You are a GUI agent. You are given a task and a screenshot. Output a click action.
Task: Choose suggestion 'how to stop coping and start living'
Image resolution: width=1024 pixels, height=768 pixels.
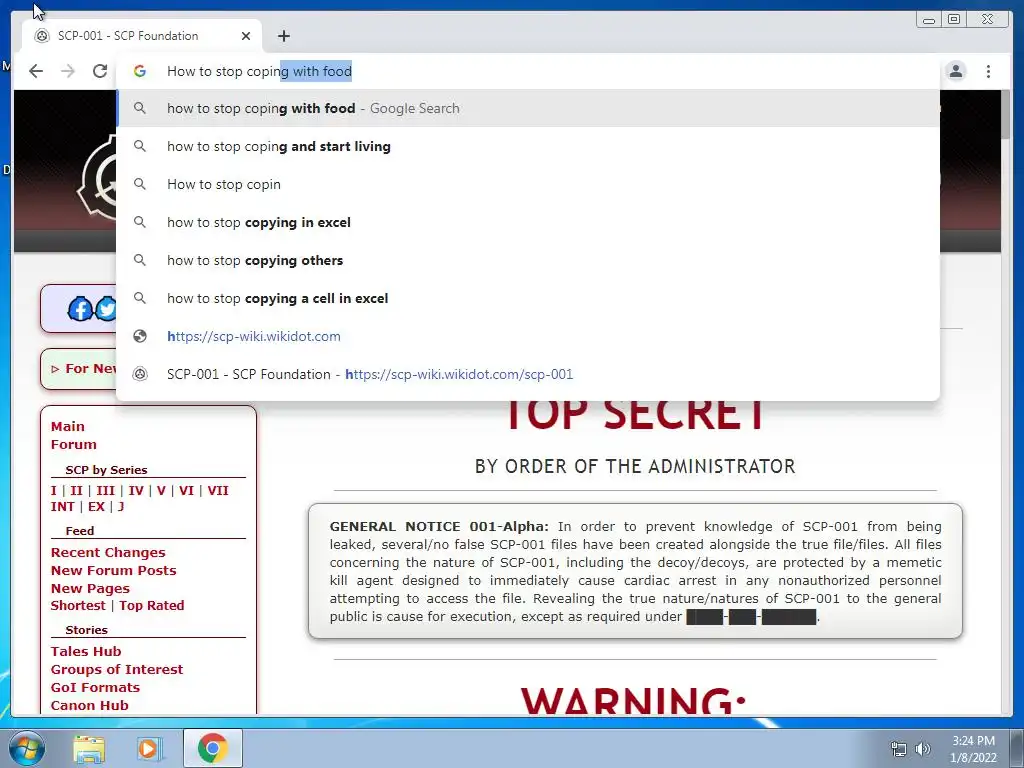click(x=528, y=146)
